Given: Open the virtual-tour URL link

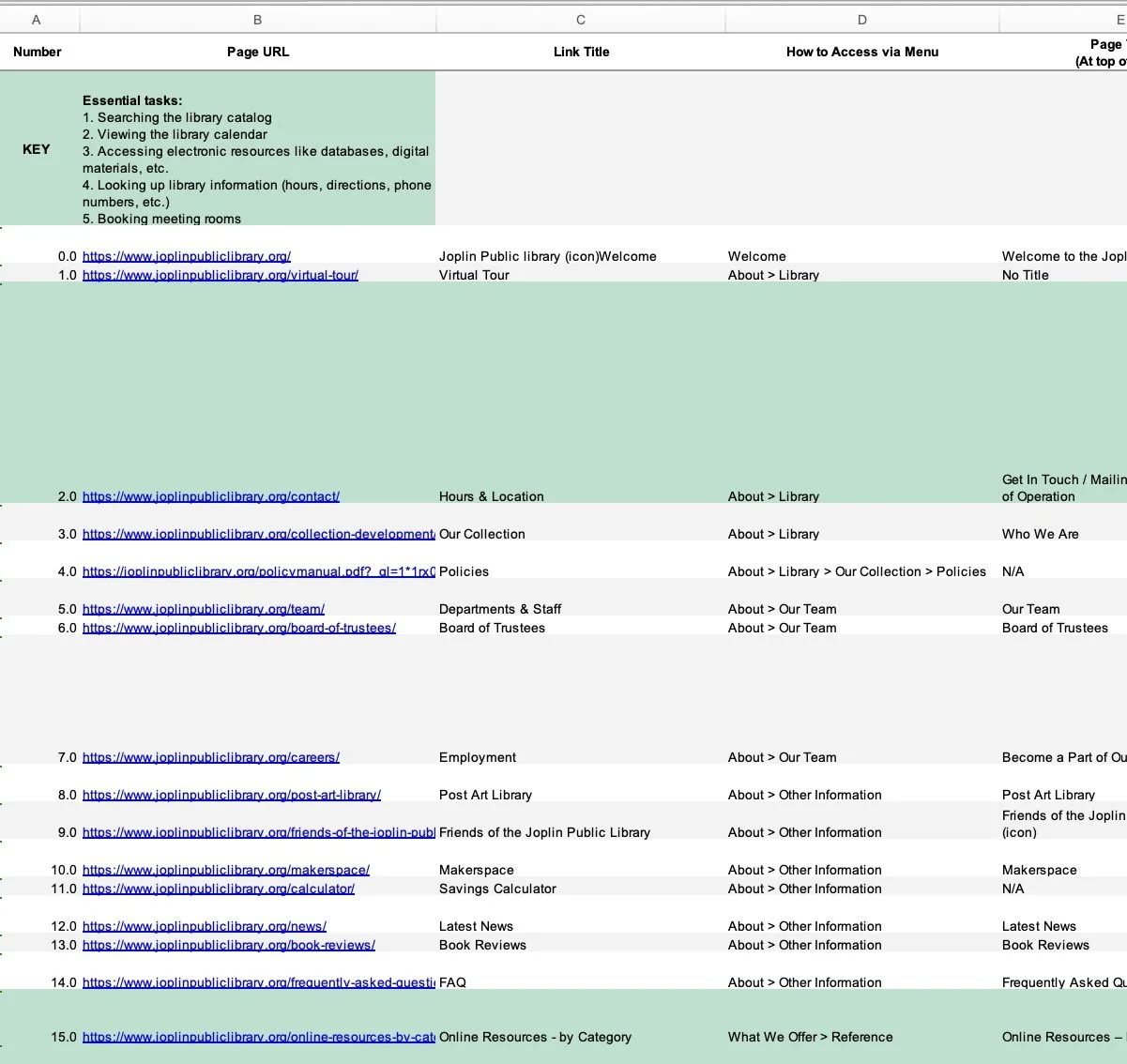Looking at the screenshot, I should [221, 275].
